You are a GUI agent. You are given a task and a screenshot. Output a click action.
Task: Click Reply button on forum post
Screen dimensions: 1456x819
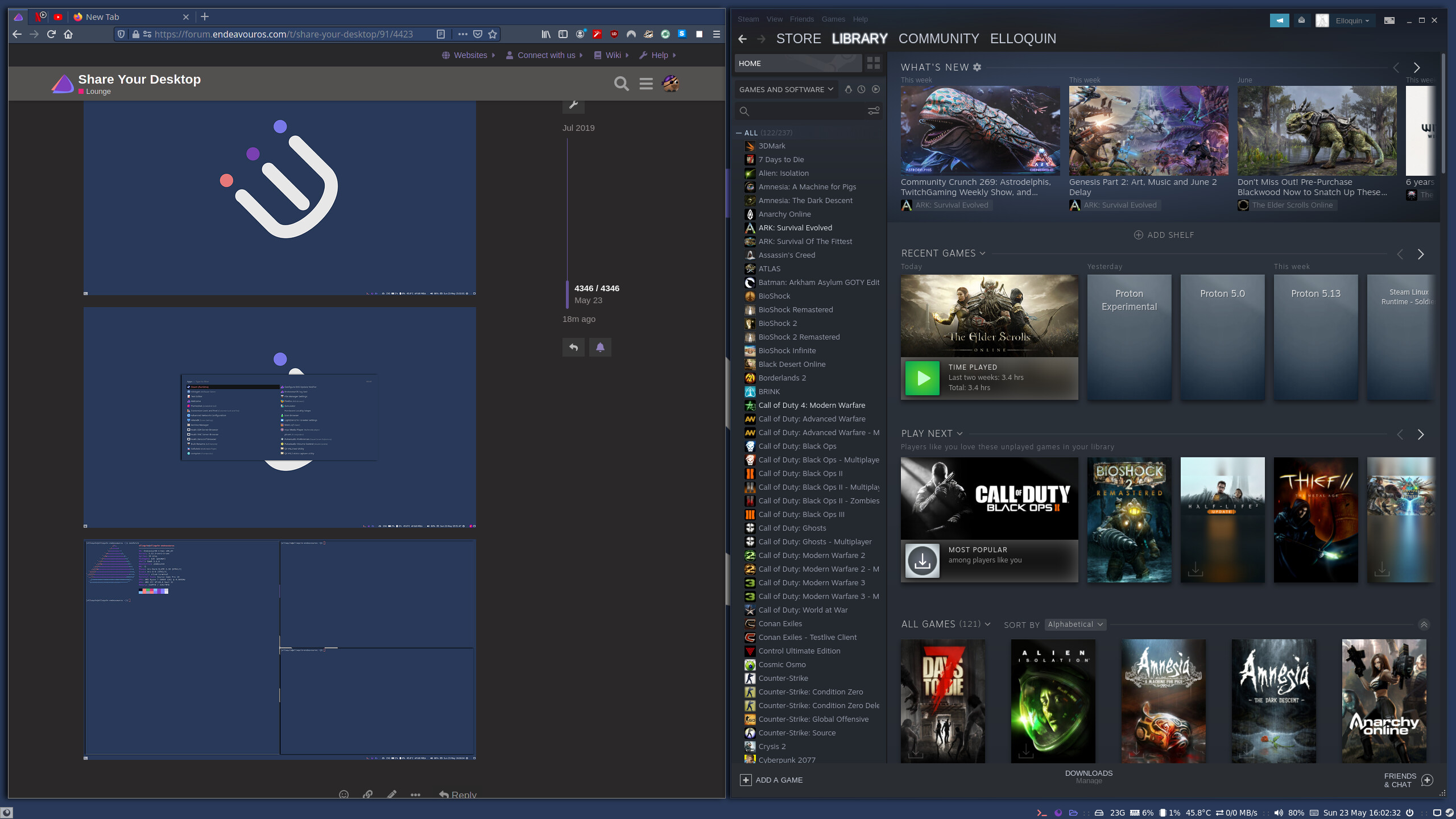pos(458,794)
